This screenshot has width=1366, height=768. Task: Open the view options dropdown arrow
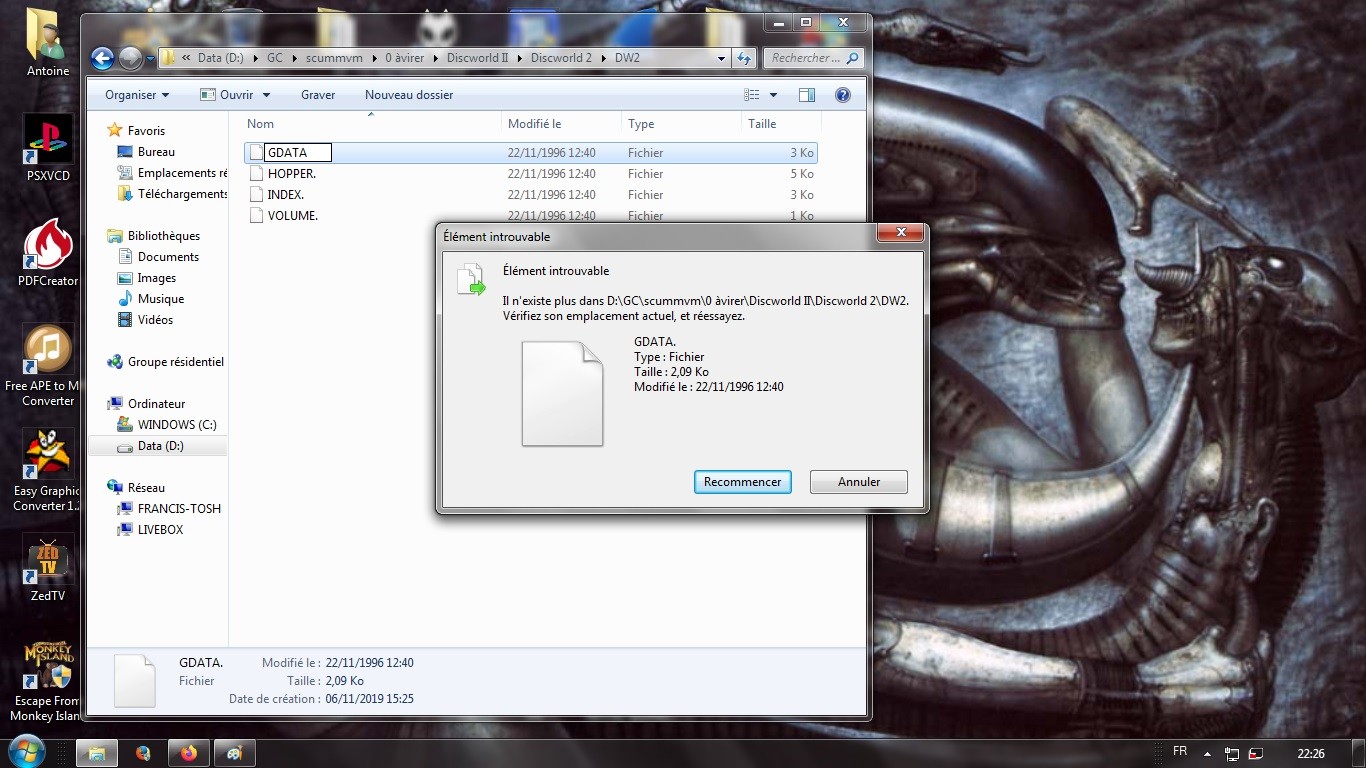click(x=774, y=95)
